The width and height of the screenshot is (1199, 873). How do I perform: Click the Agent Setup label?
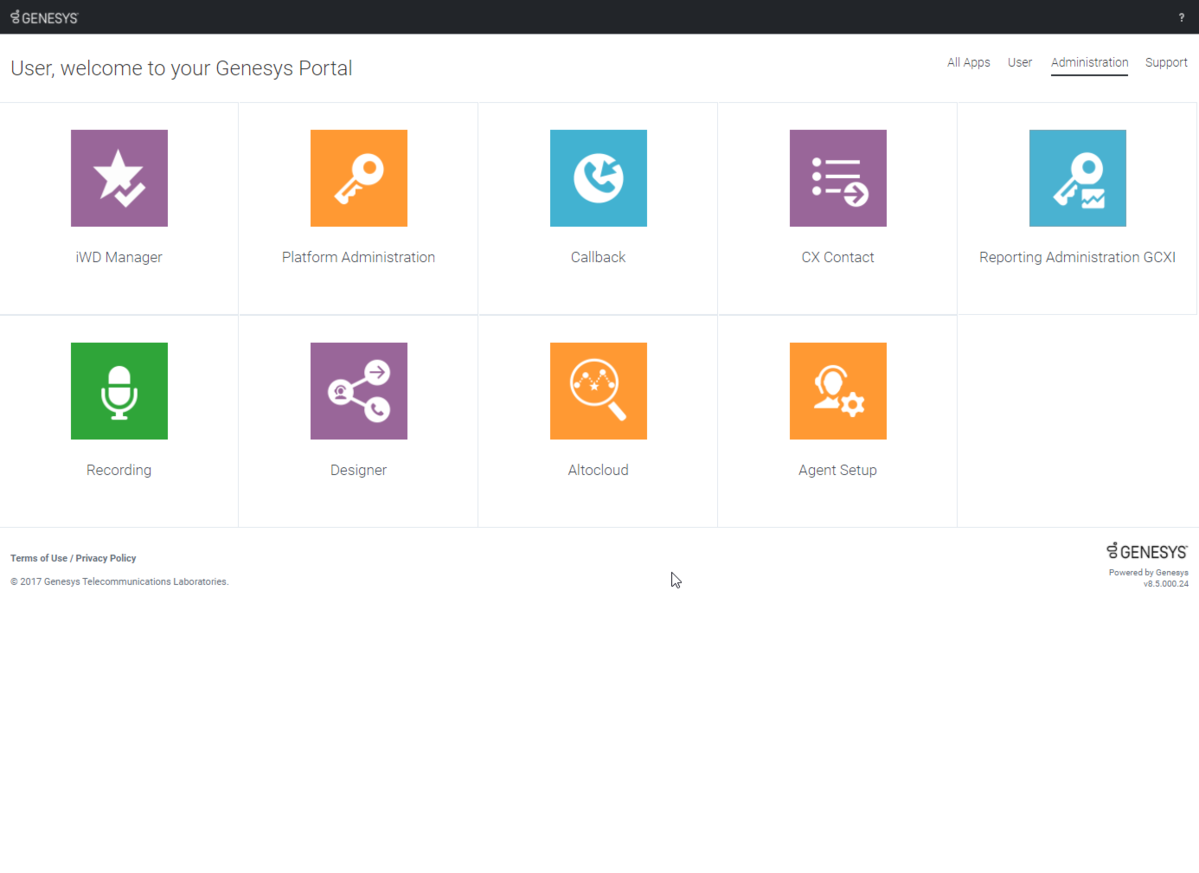(x=838, y=470)
